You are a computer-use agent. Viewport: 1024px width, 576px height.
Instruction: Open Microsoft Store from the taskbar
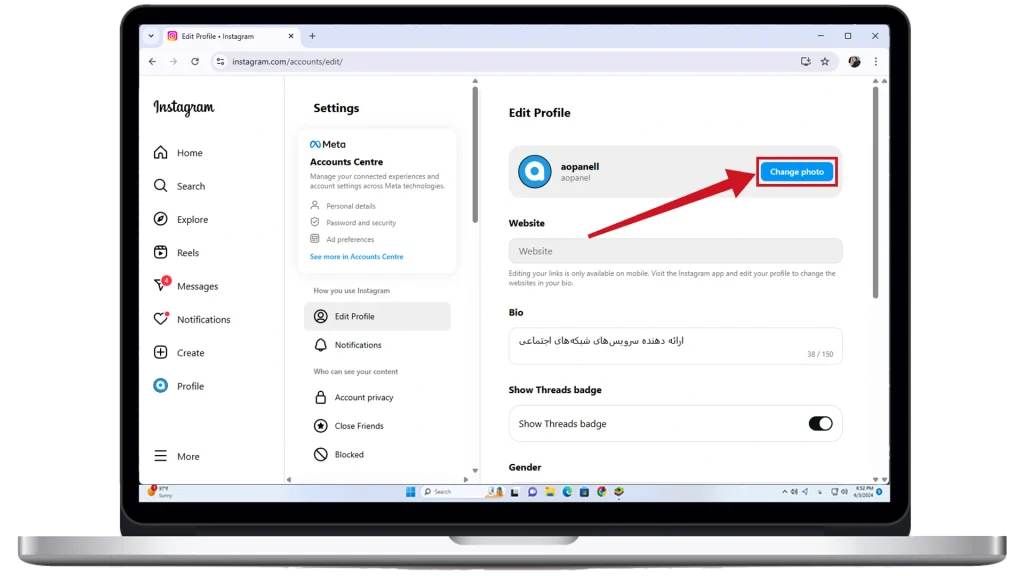point(584,492)
